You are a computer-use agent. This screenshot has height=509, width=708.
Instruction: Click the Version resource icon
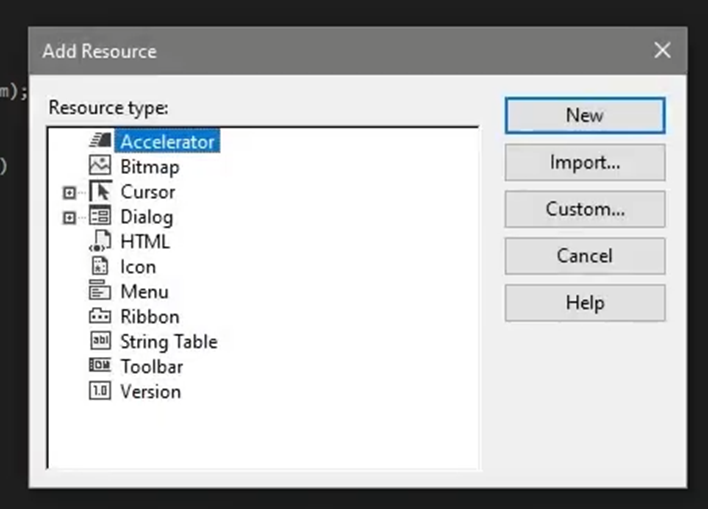tap(100, 392)
